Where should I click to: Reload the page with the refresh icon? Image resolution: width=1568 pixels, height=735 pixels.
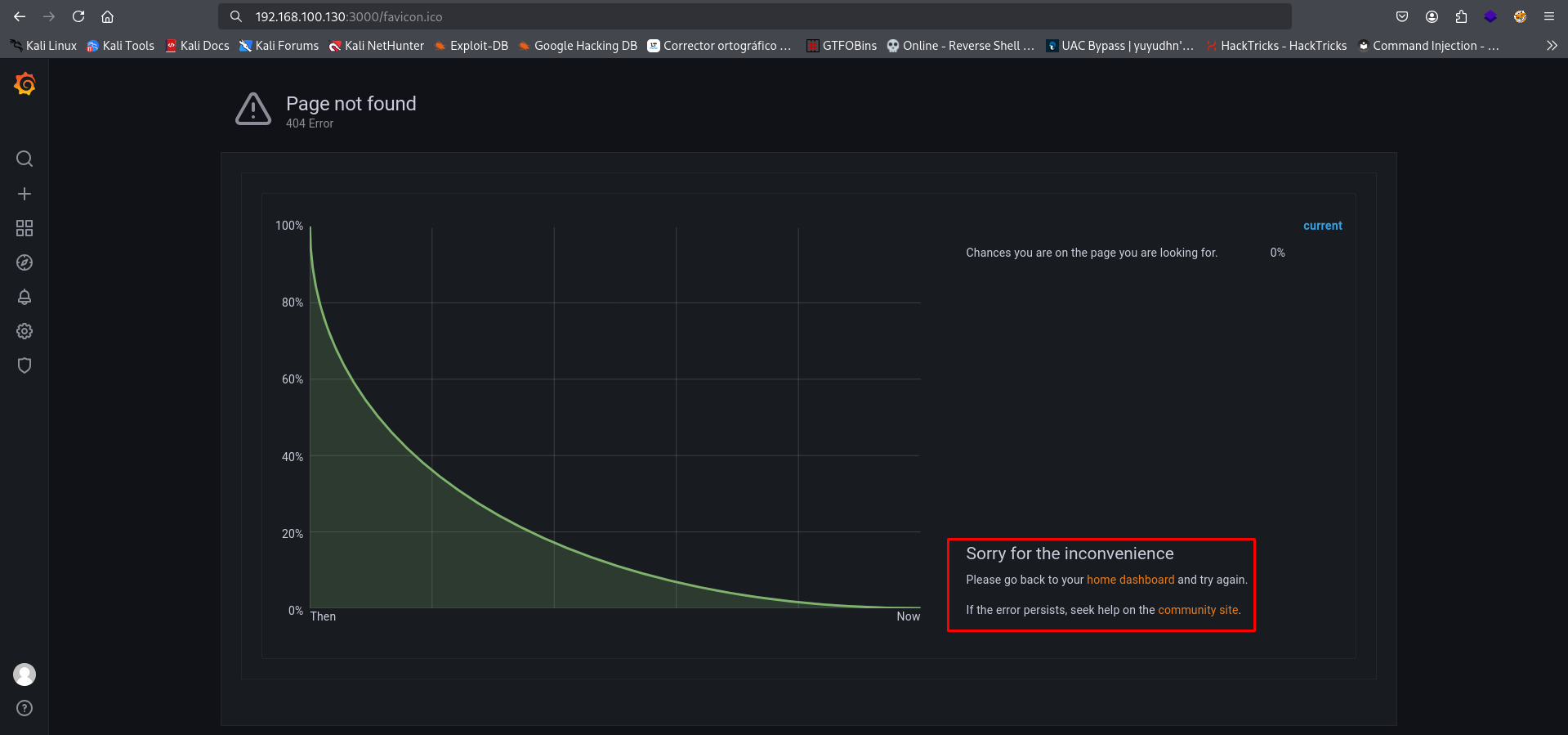click(78, 16)
